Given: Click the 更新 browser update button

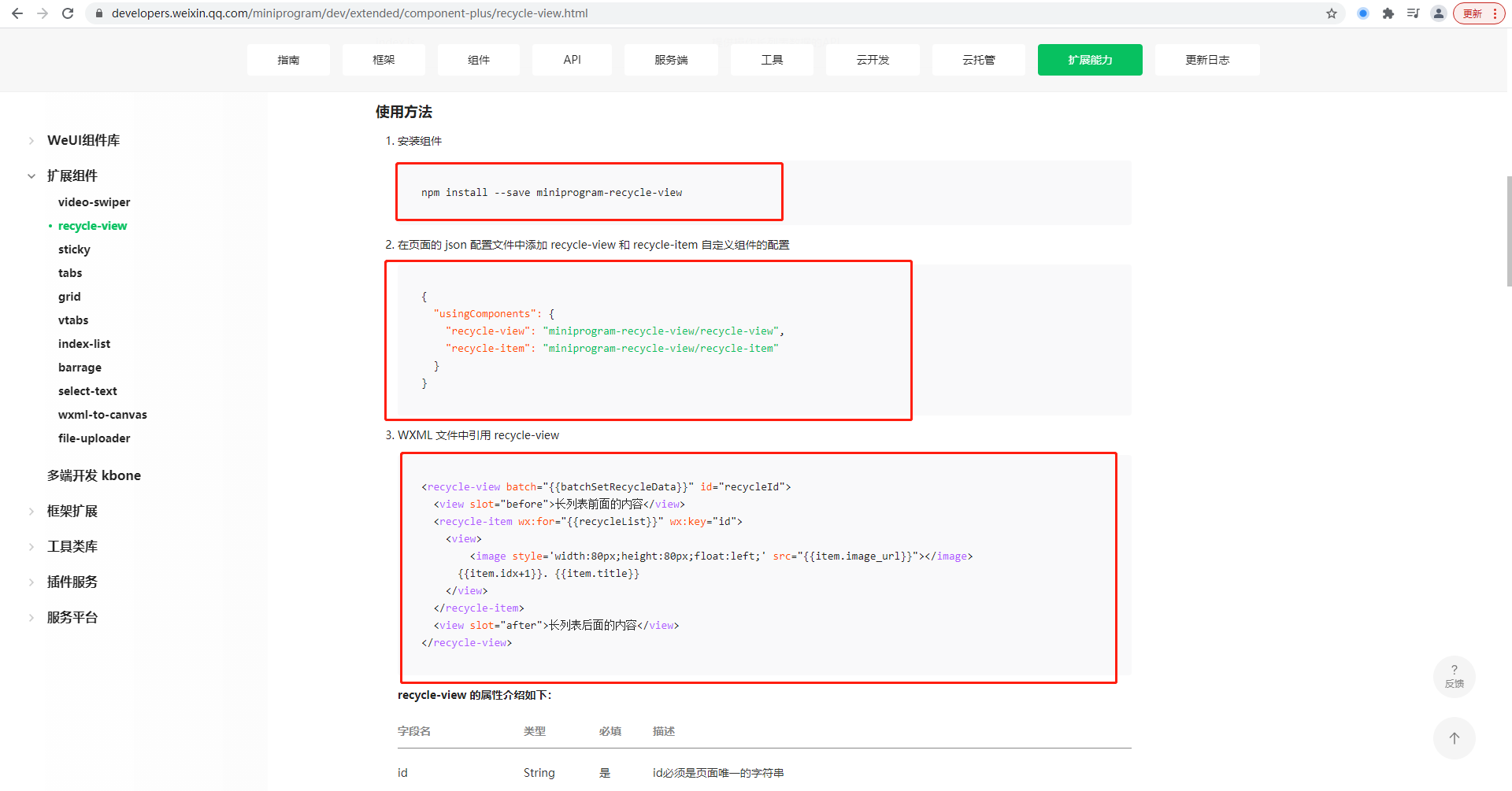Looking at the screenshot, I should (1479, 13).
